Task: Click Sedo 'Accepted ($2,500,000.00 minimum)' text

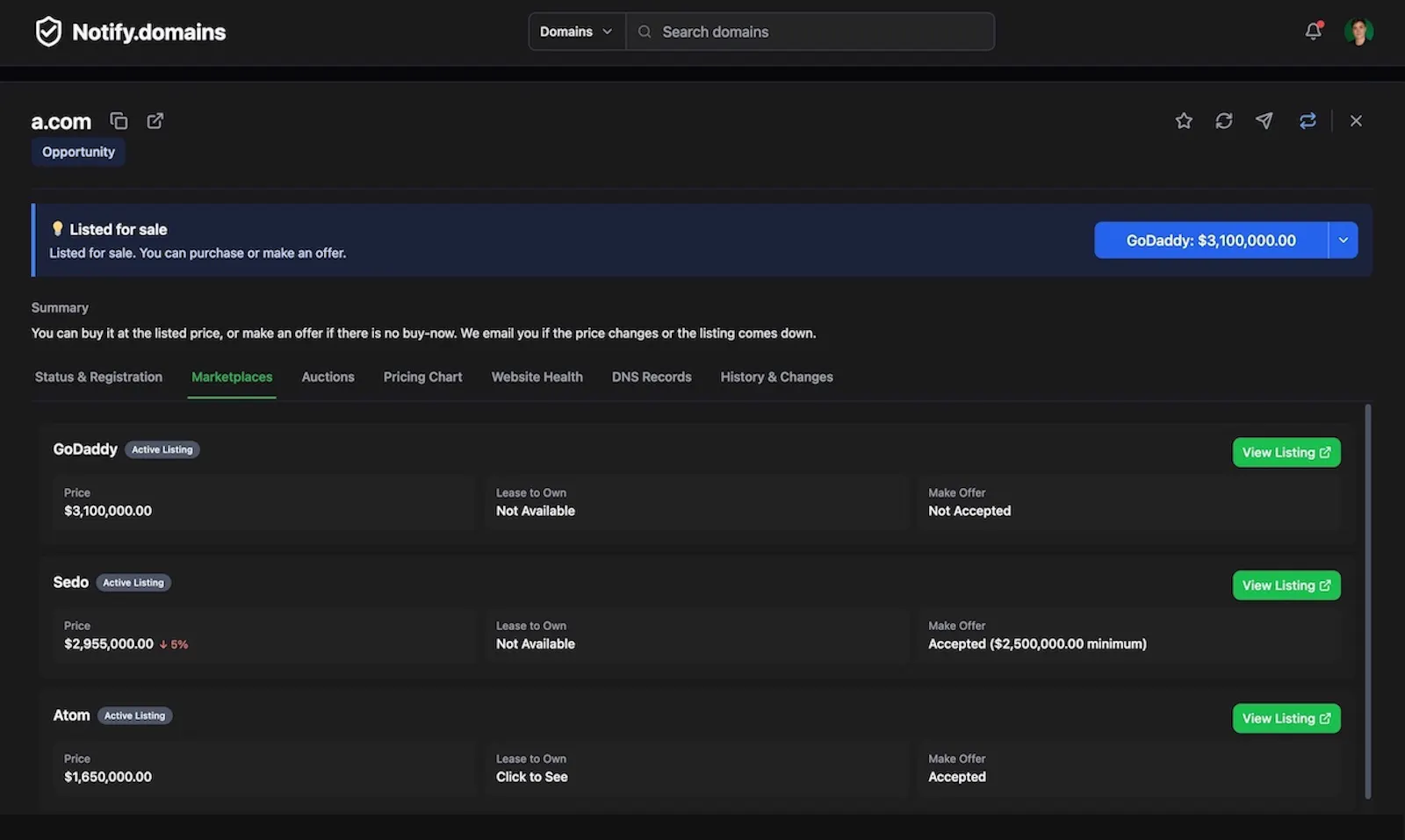Action: 1037,644
